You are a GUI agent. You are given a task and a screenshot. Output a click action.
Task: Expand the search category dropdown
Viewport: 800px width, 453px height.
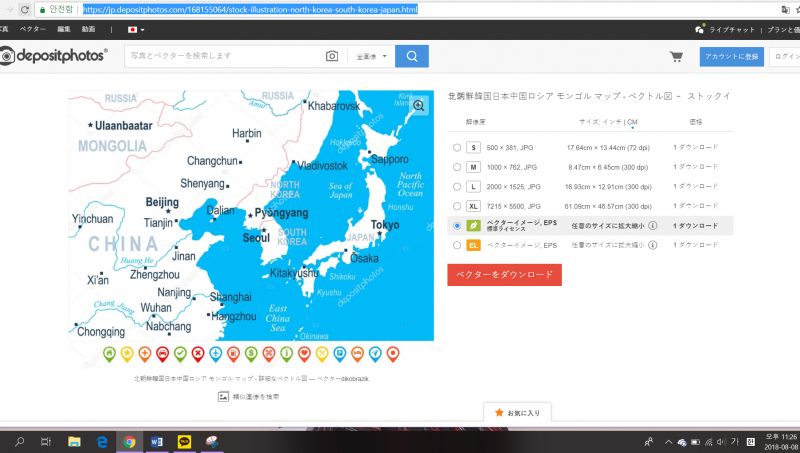click(372, 56)
